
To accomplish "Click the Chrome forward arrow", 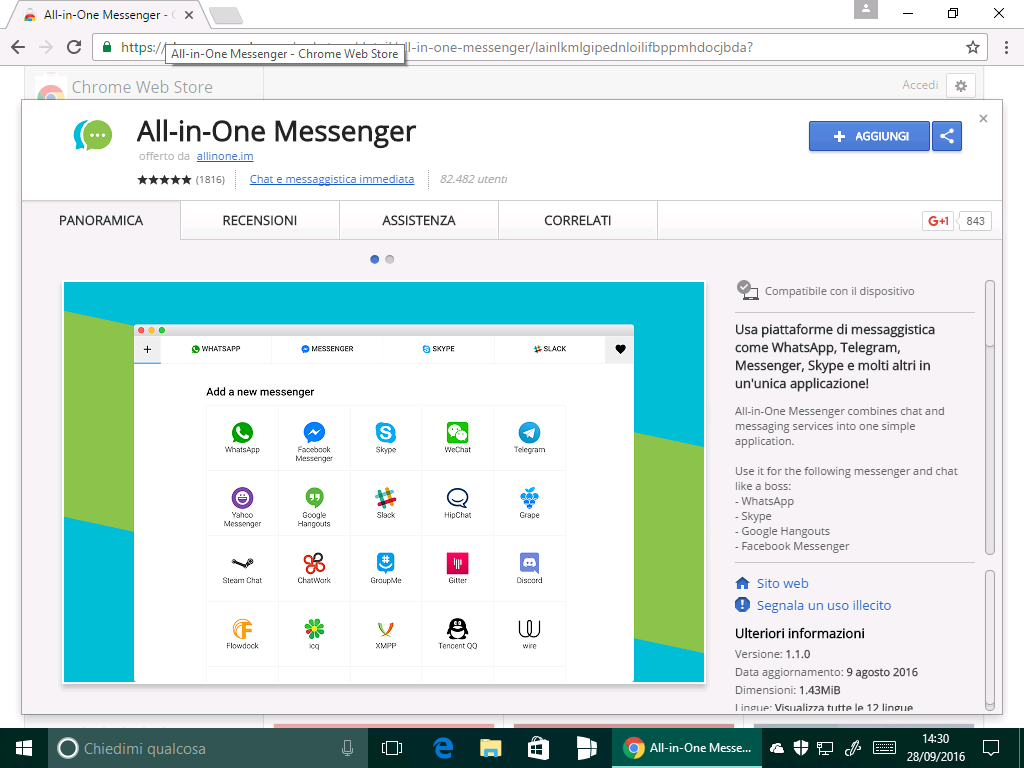I will click(46, 47).
